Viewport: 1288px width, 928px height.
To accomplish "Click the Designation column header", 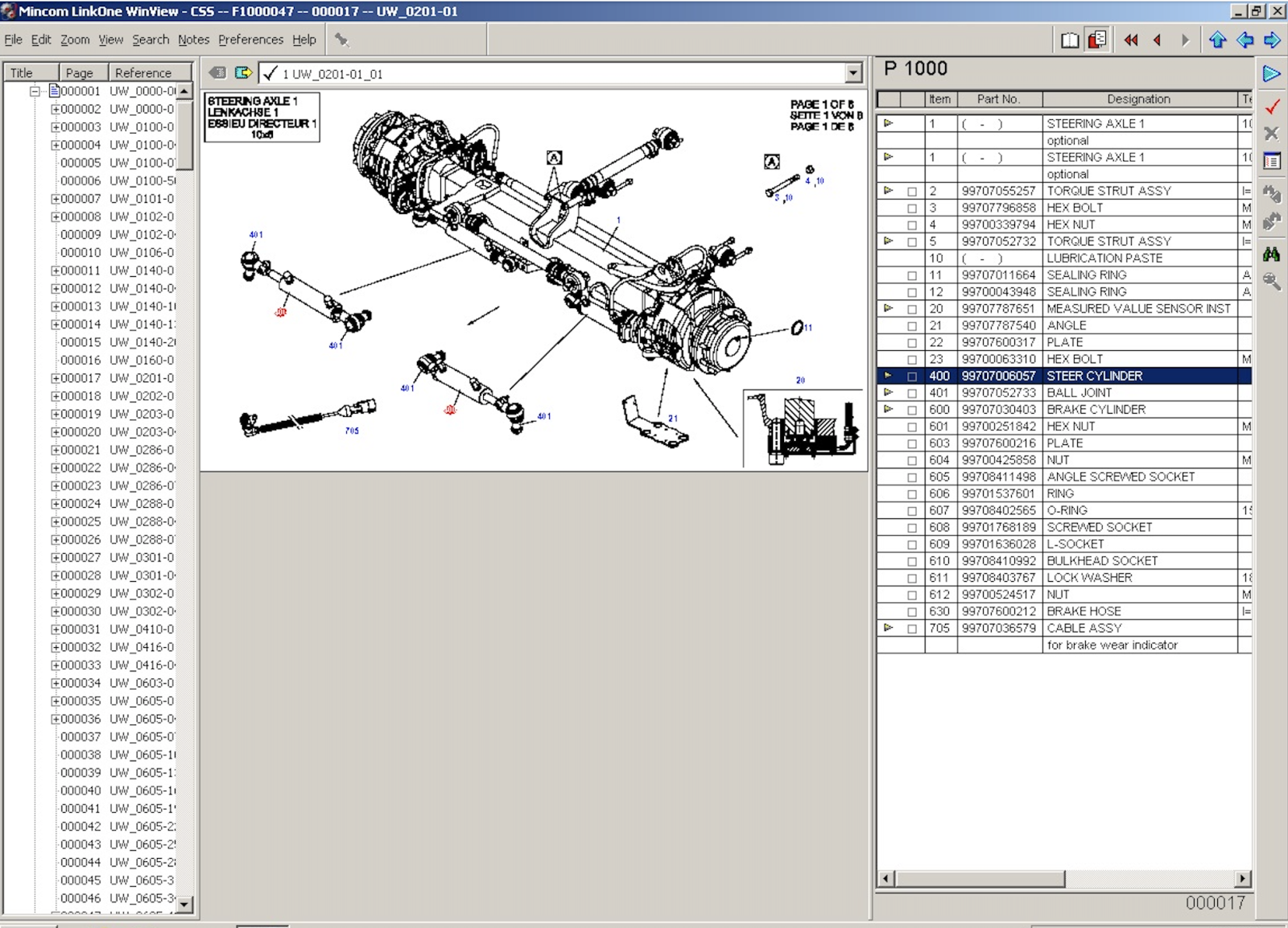I will (1138, 99).
